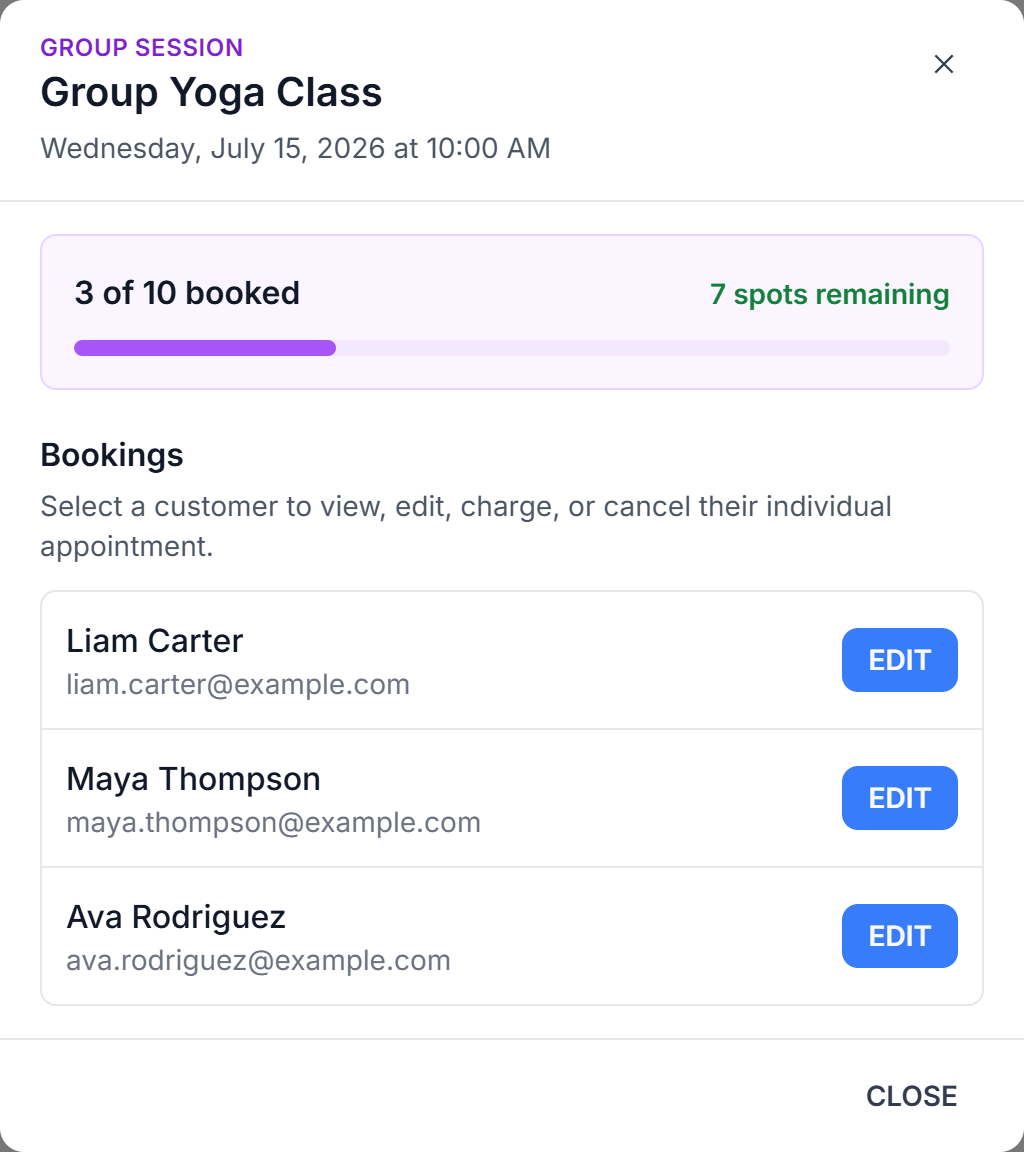The image size is (1024, 1152).
Task: Edit Ava Rodriguez's booking
Action: tap(899, 936)
